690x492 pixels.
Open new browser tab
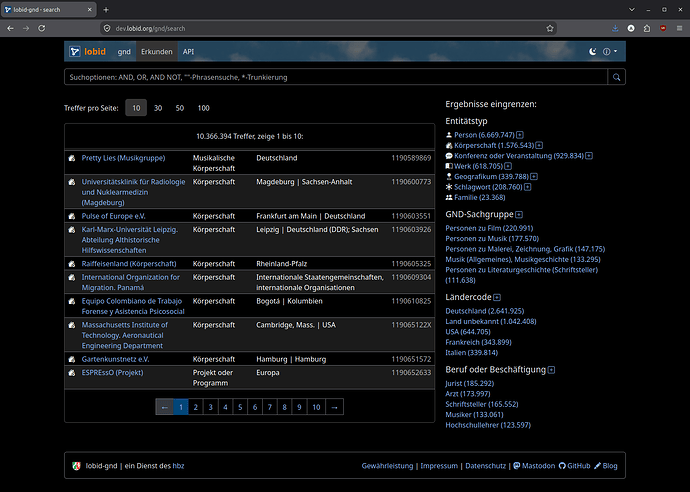click(106, 10)
